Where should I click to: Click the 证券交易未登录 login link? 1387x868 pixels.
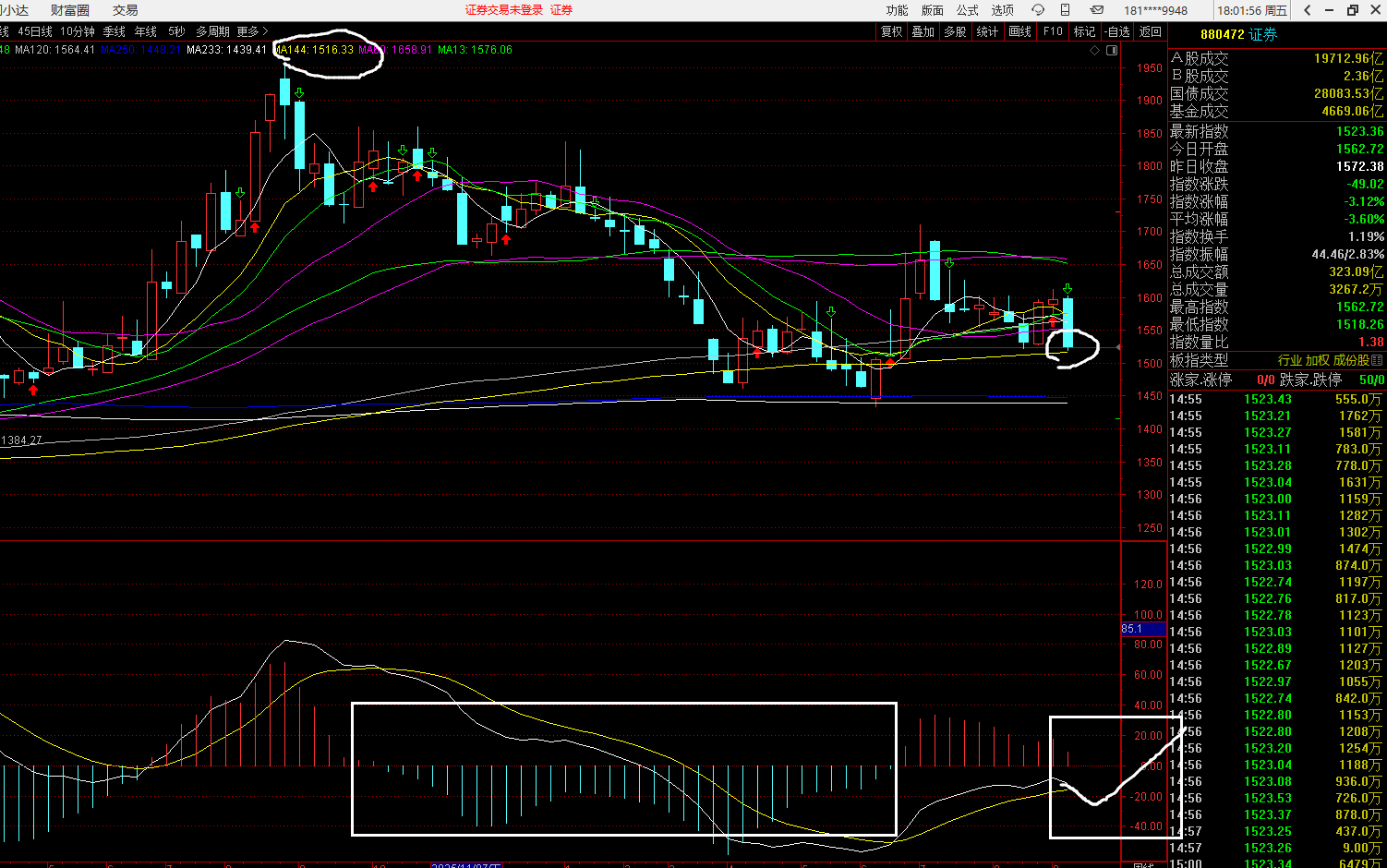[504, 10]
